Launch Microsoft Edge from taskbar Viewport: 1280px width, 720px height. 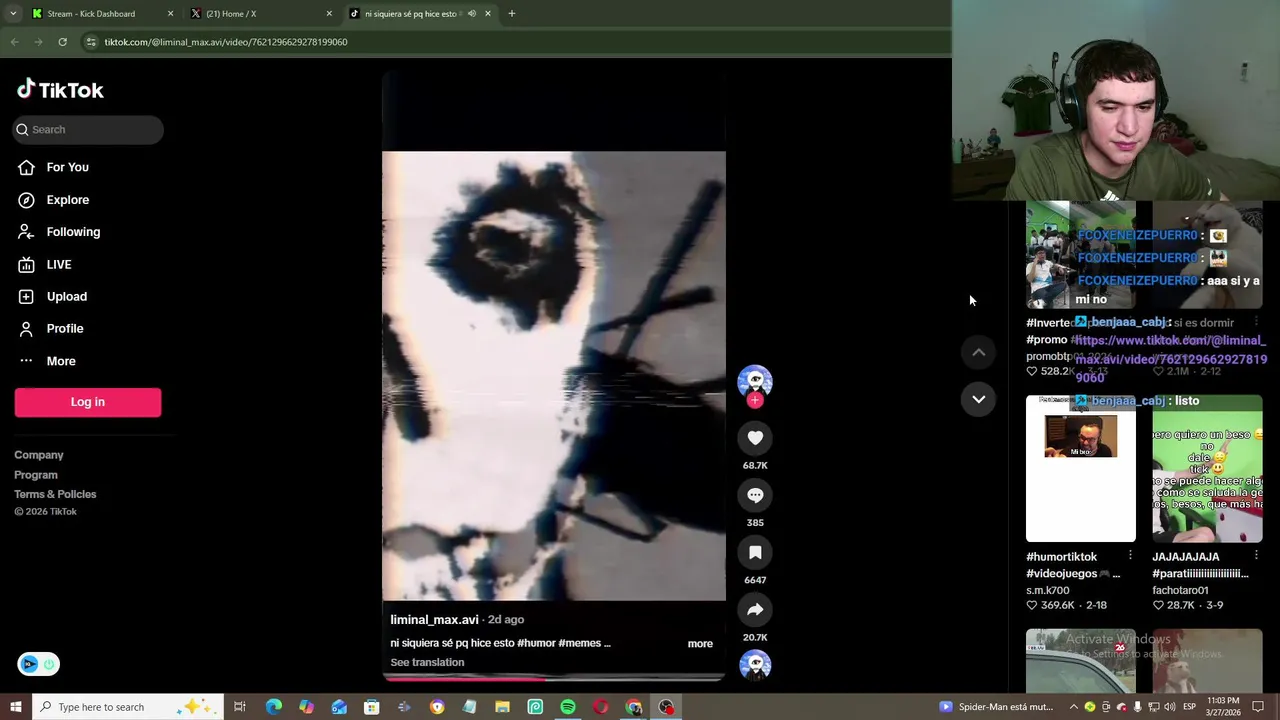pos(273,707)
